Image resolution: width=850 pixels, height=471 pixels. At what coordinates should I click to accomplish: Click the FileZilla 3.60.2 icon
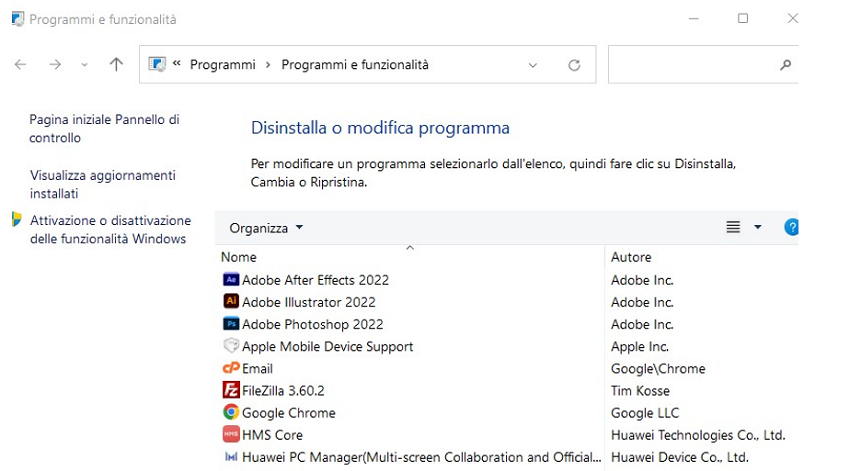[x=231, y=390]
